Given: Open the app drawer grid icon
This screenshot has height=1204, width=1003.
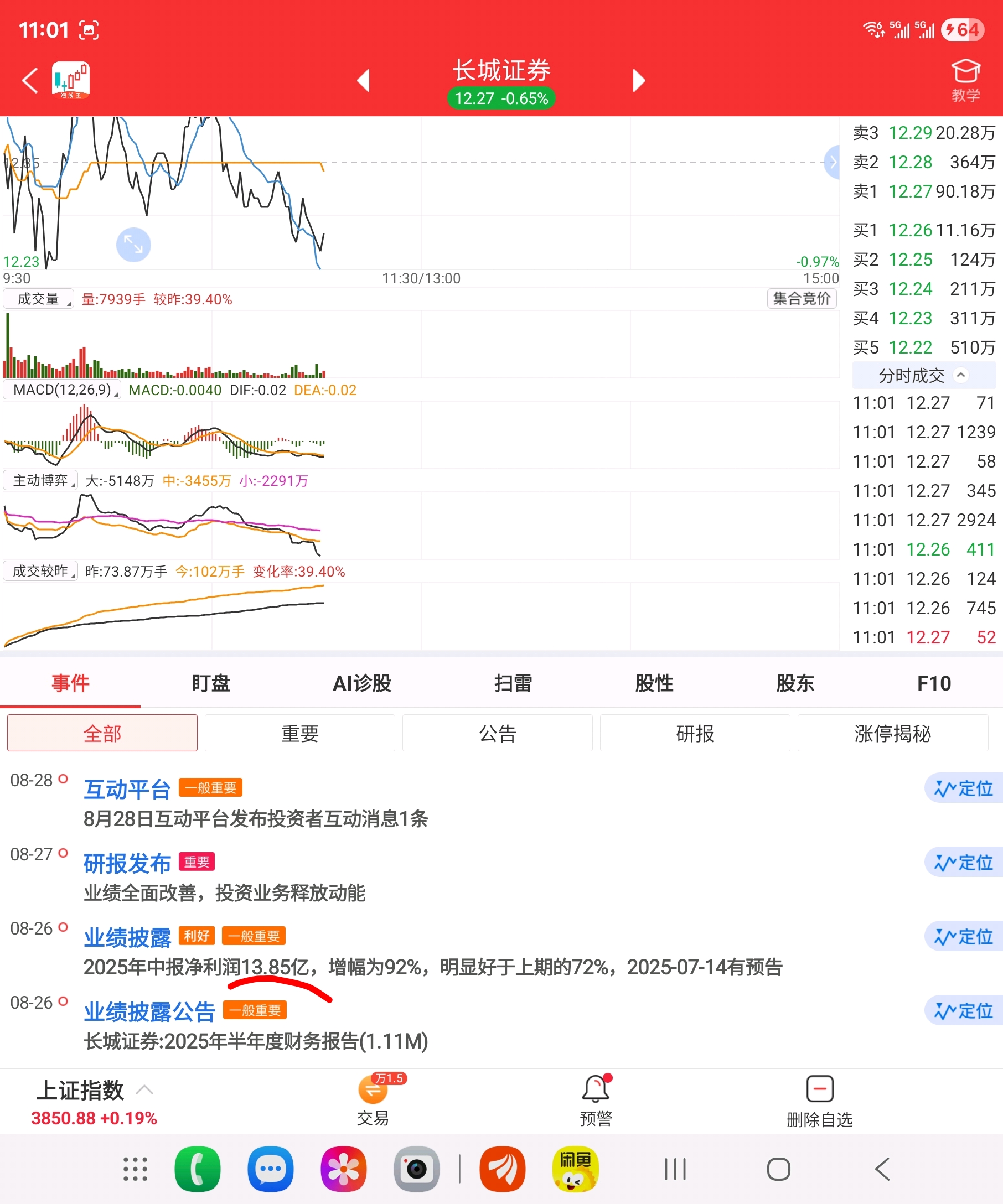Looking at the screenshot, I should (136, 1169).
